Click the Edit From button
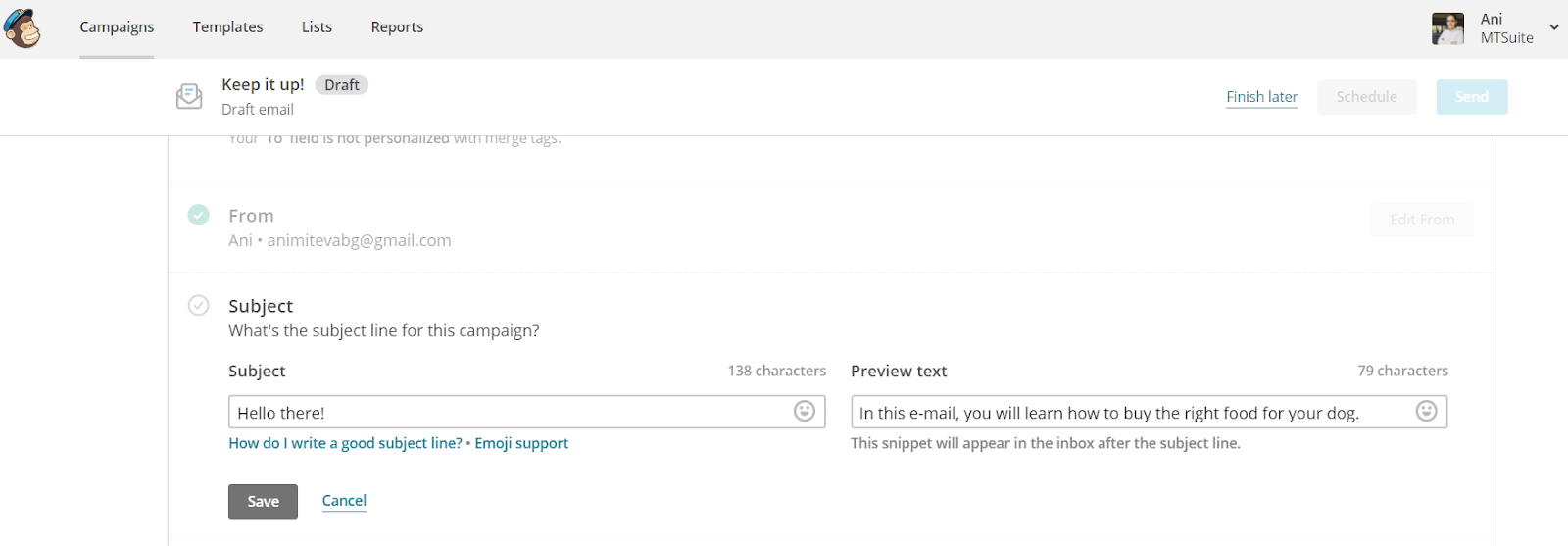 tap(1421, 220)
